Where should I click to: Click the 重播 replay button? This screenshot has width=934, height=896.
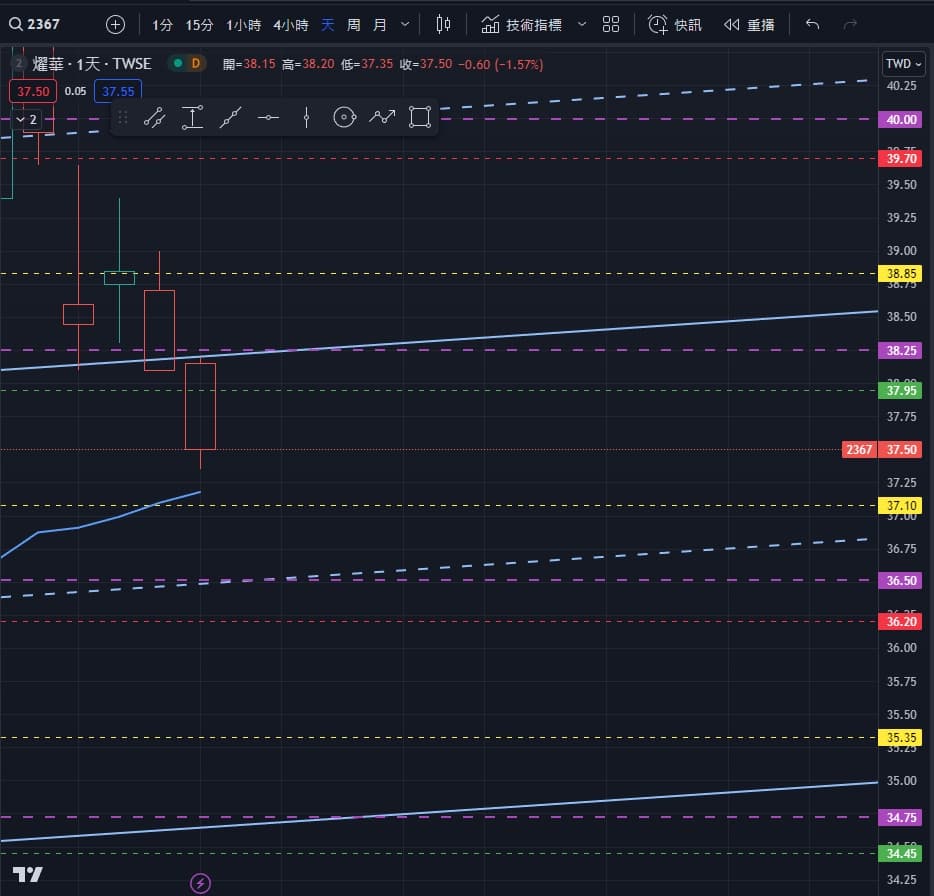749,24
